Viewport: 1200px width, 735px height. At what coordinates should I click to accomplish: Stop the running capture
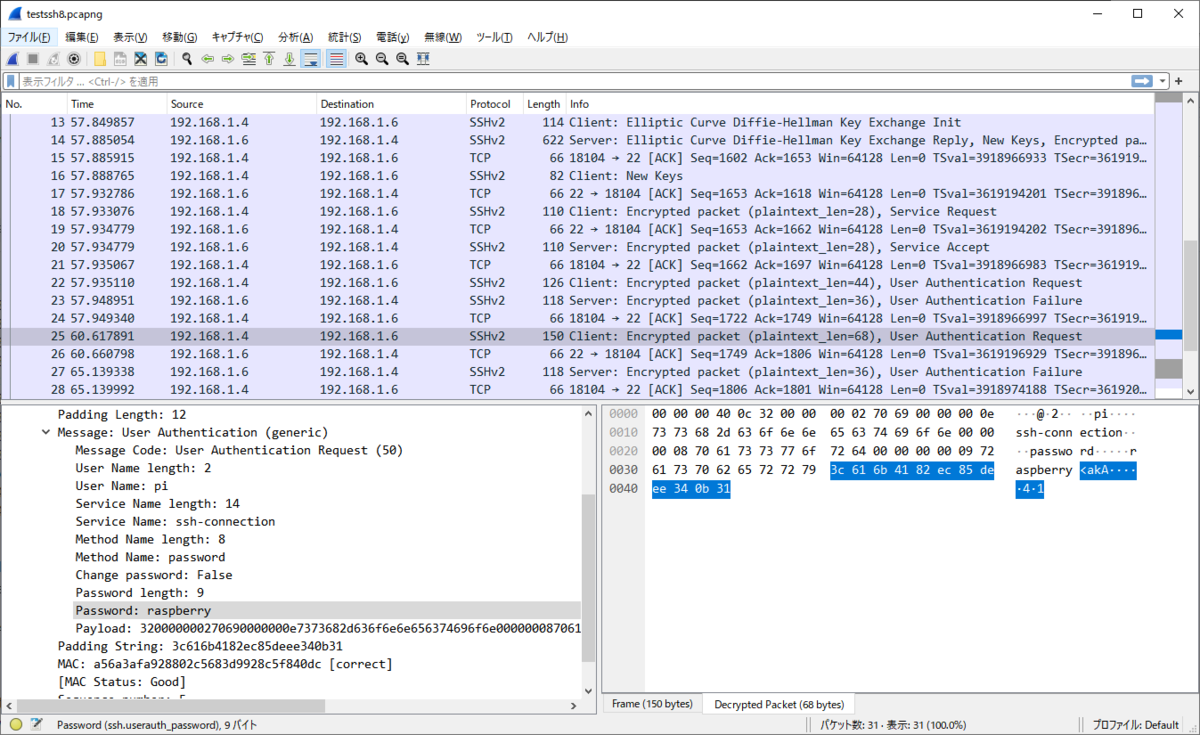(x=32, y=58)
